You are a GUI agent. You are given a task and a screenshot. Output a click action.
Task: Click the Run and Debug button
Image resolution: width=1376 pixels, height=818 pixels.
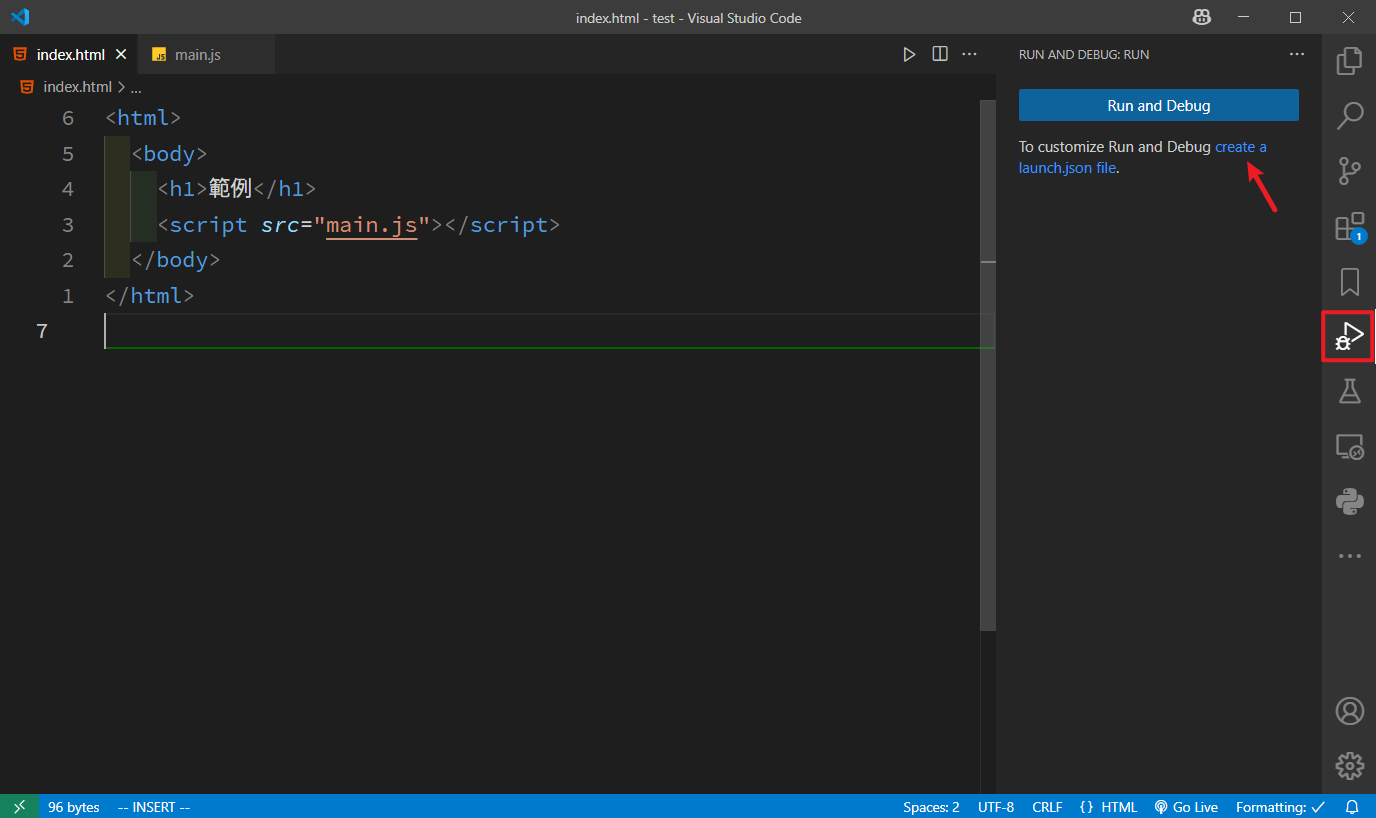[1159, 105]
